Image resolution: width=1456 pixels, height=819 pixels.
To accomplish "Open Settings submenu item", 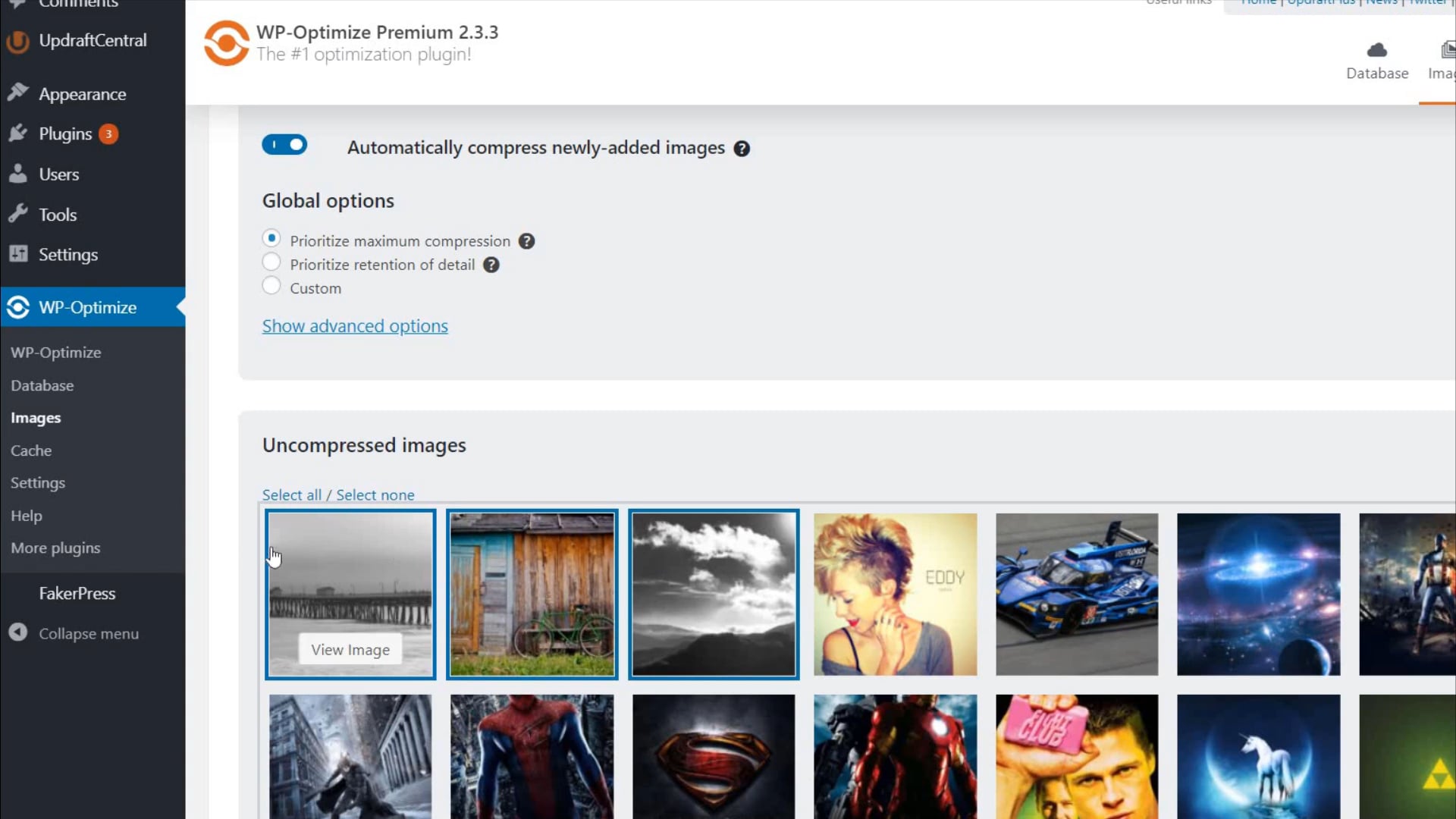I will click(x=38, y=482).
